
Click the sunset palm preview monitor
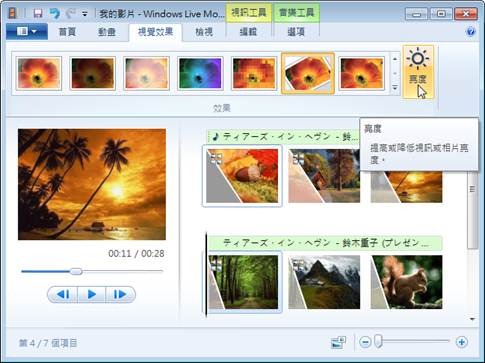(92, 184)
